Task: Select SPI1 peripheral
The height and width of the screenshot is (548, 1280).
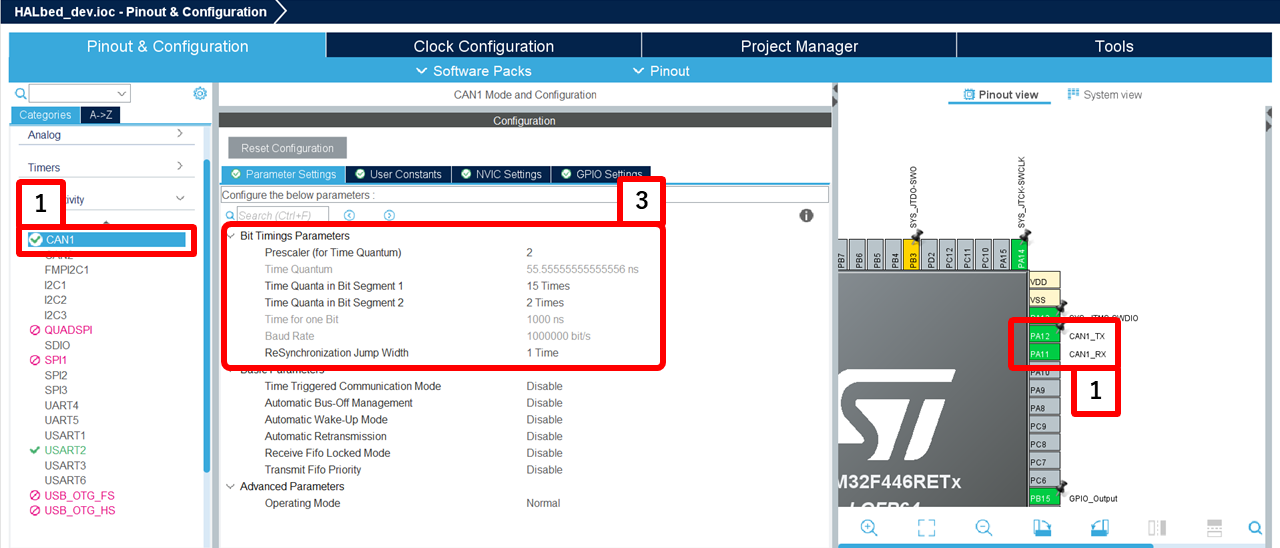Action: click(x=55, y=360)
